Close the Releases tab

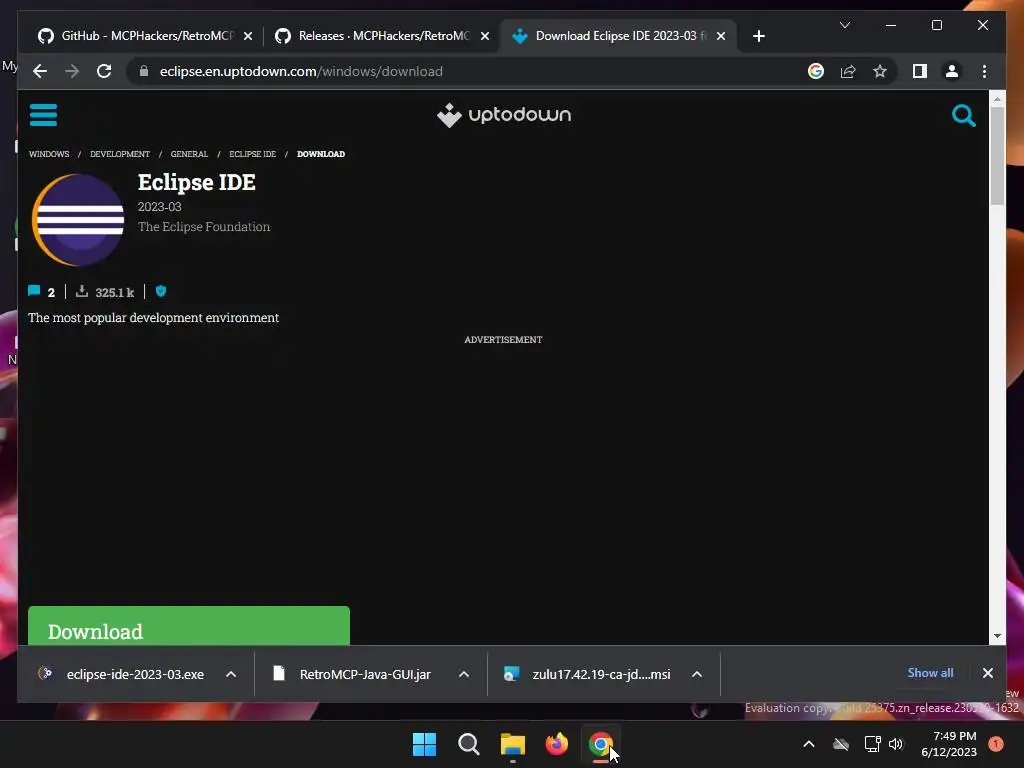(x=485, y=36)
